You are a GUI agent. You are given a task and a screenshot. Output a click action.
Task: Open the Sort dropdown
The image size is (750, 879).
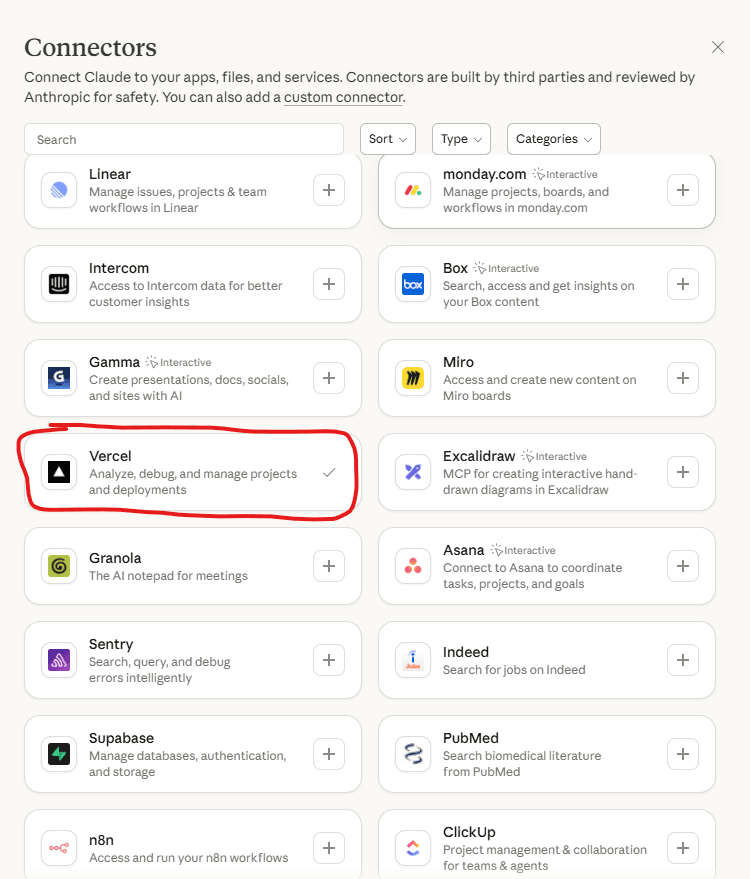tap(388, 139)
